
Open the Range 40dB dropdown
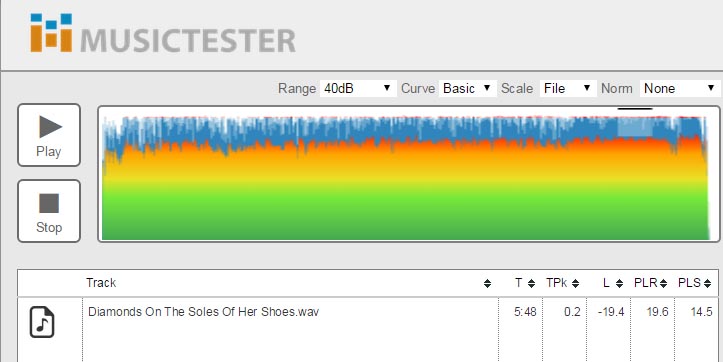[358, 88]
